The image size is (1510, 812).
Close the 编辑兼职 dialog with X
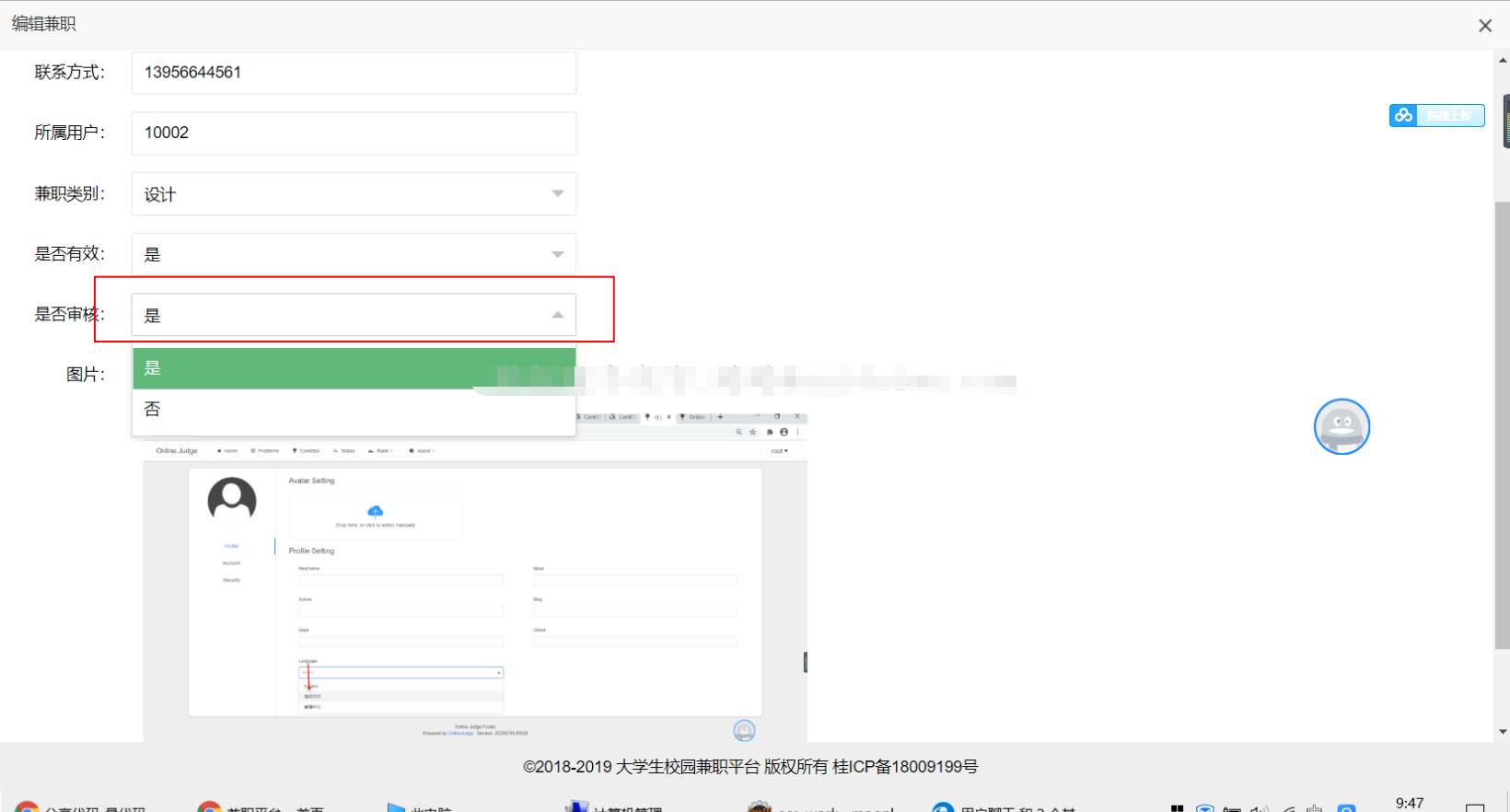(x=1485, y=26)
